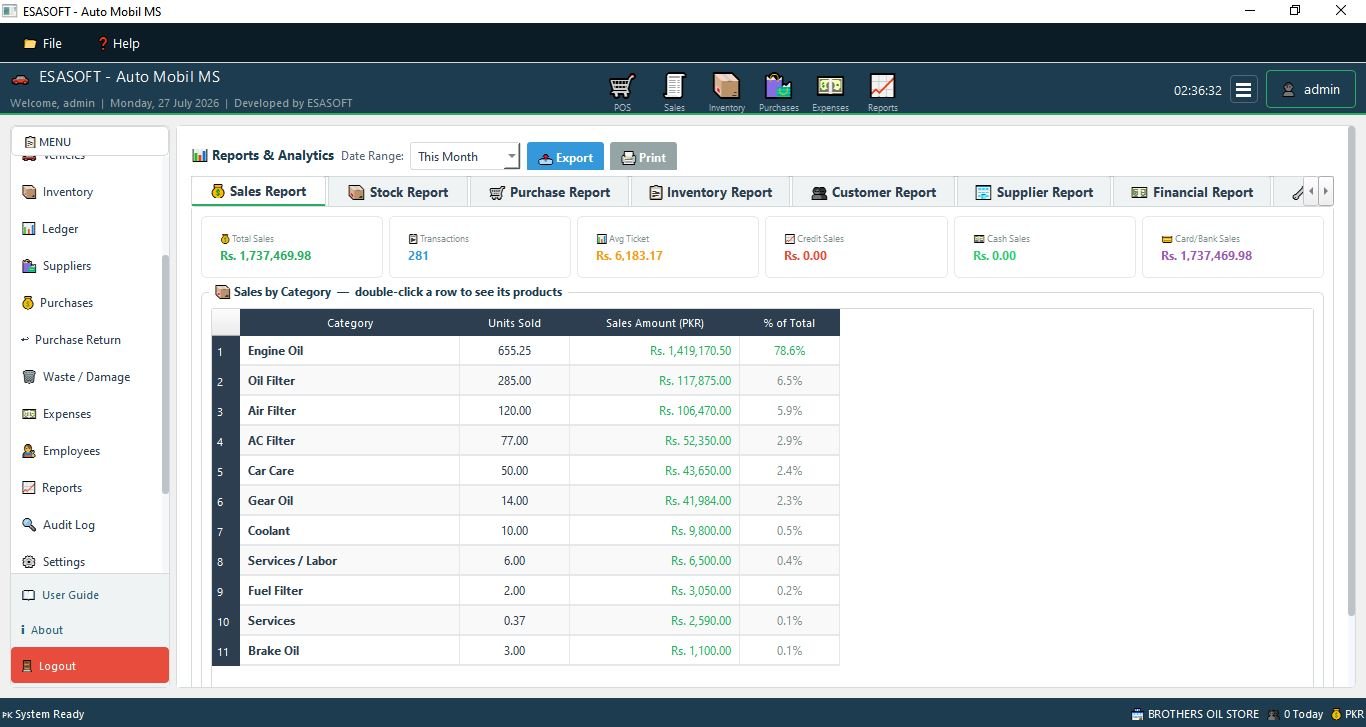Viewport: 1366px width, 727px height.
Task: Switch to the Inventory Report tab
Action: tap(710, 192)
